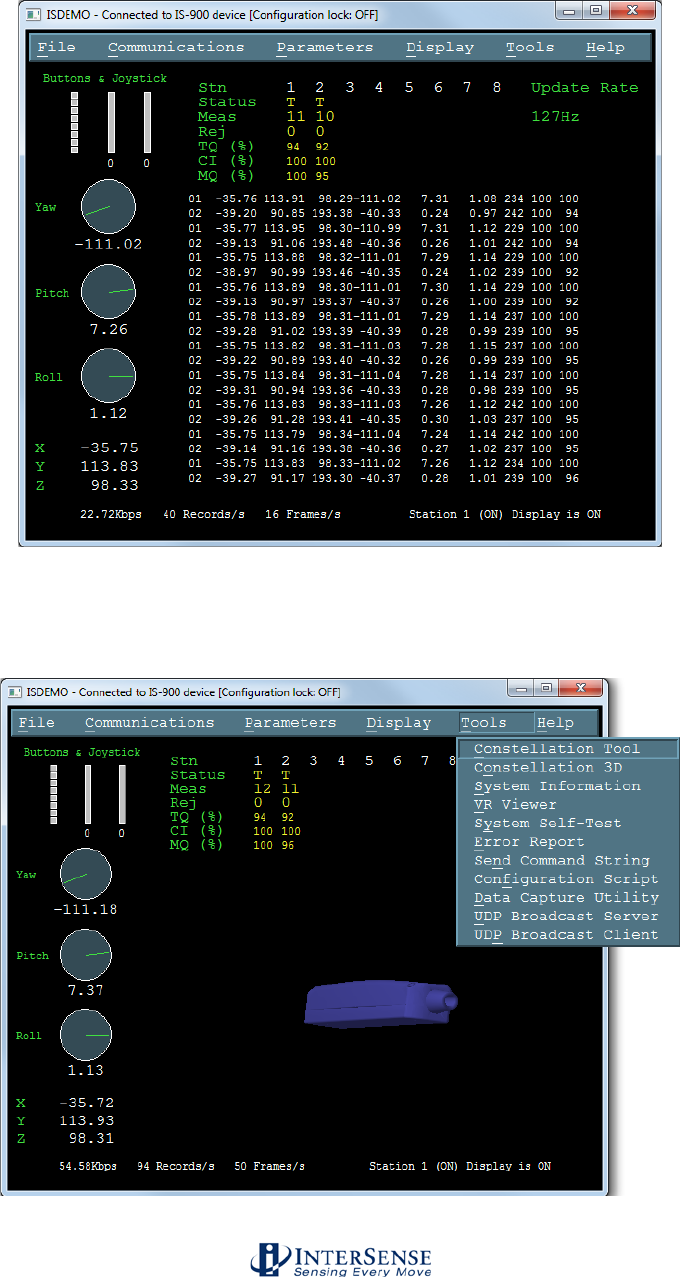The width and height of the screenshot is (680, 1277).
Task: Launch Data Capture Utility
Action: click(x=569, y=898)
